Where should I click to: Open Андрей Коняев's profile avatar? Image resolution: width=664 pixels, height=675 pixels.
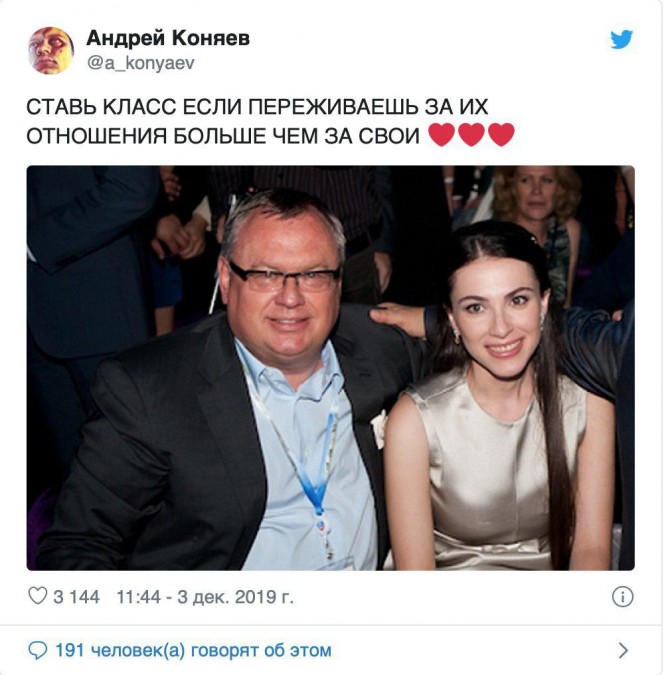pos(51,50)
